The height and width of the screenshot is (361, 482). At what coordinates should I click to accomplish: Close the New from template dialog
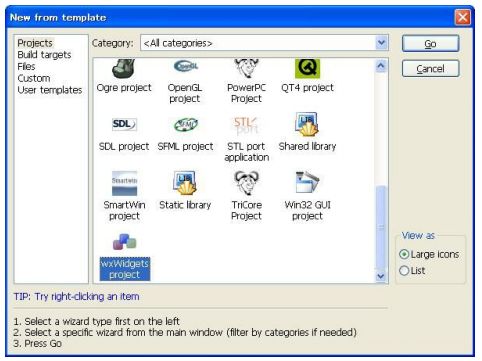(463, 17)
